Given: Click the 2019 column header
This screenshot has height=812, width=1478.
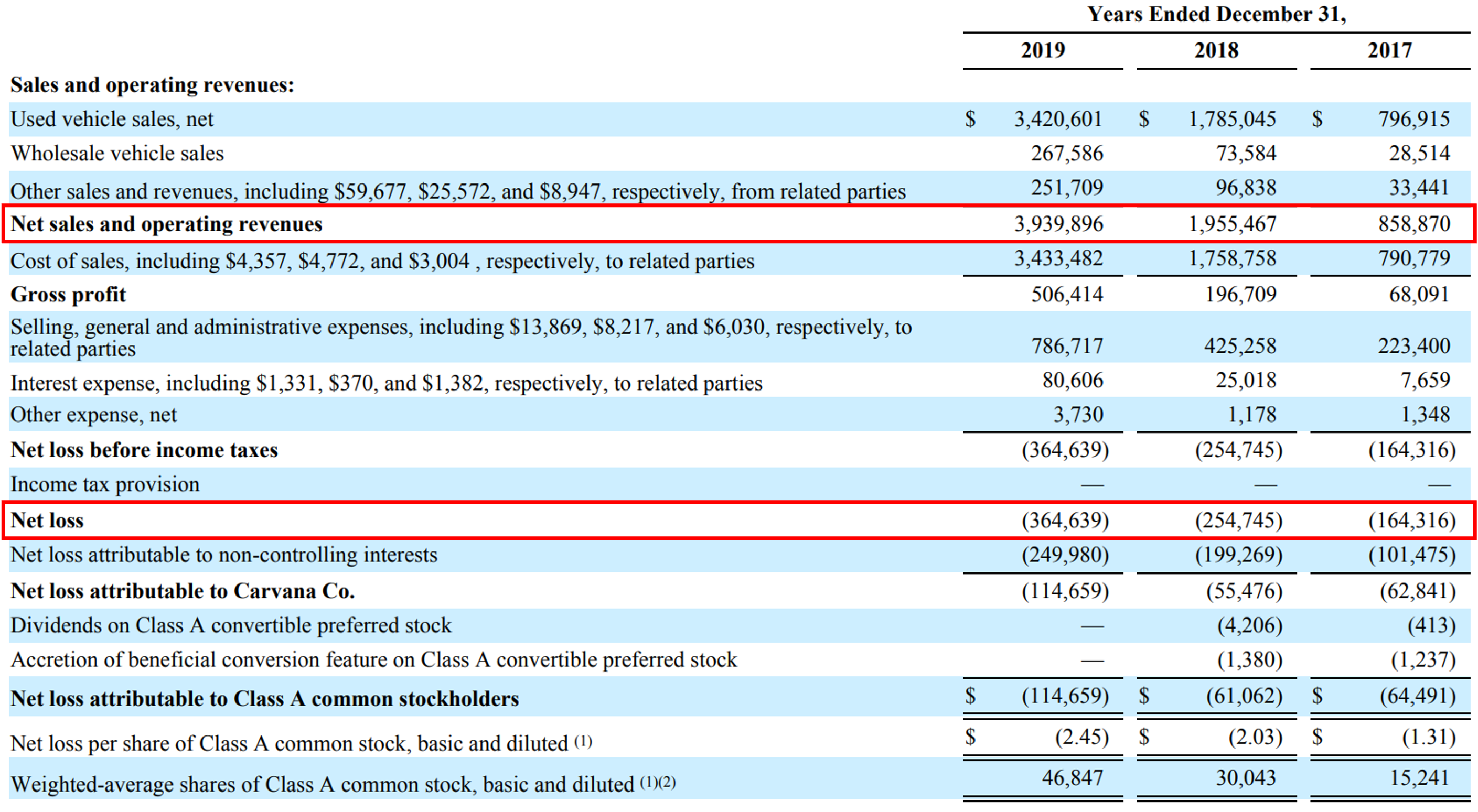Looking at the screenshot, I should pos(1043,50).
